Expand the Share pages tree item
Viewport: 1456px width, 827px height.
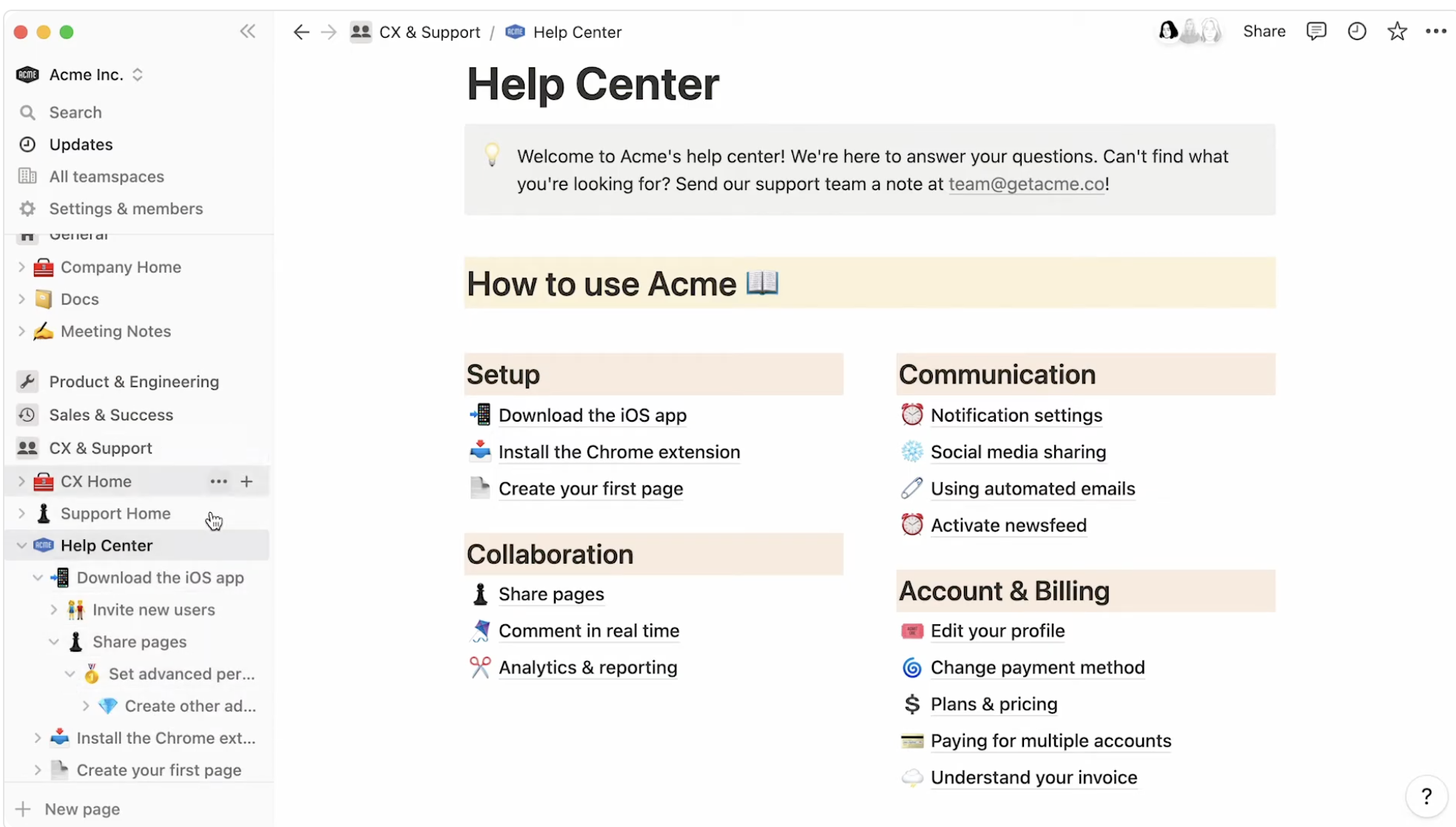55,641
